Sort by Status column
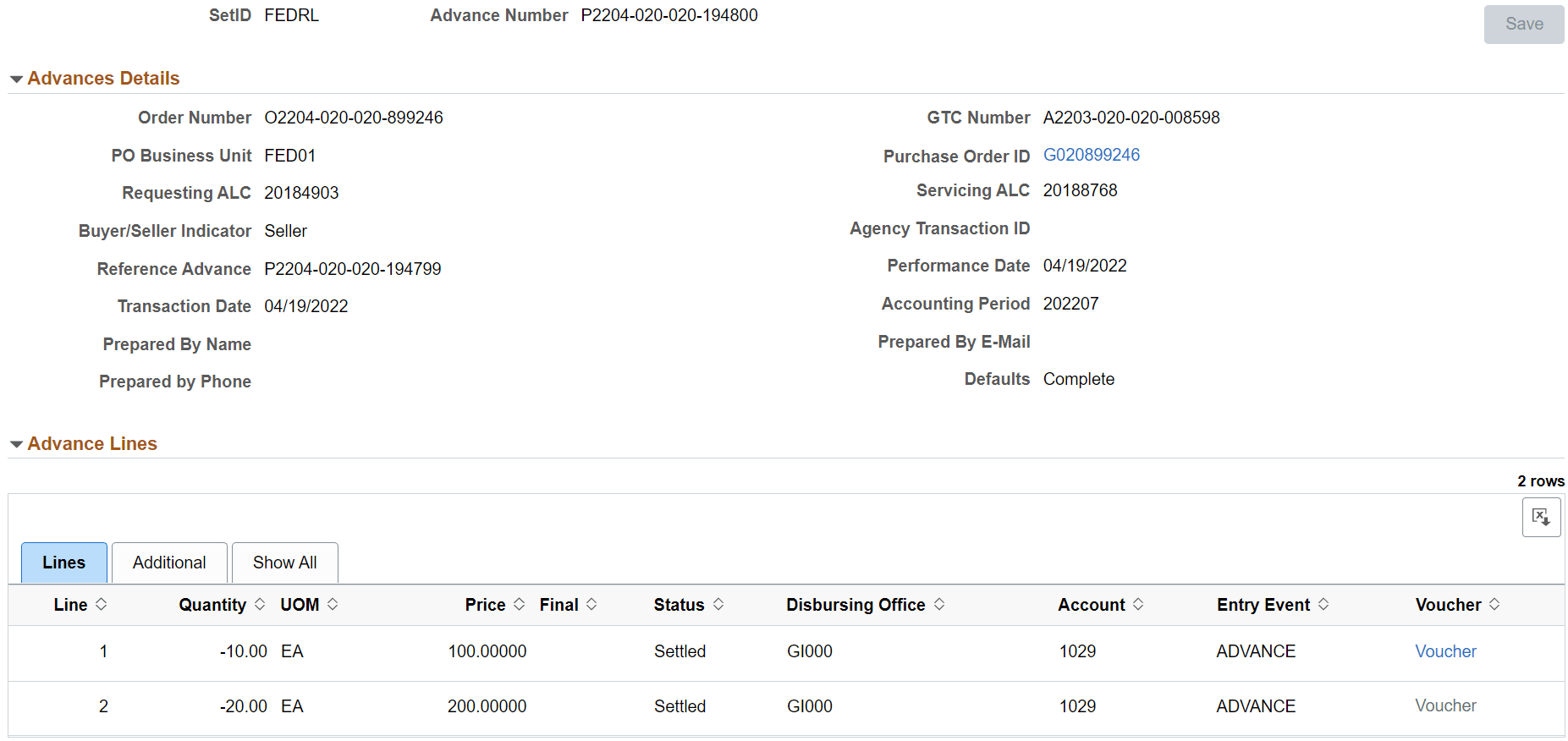 pyautogui.click(x=689, y=605)
